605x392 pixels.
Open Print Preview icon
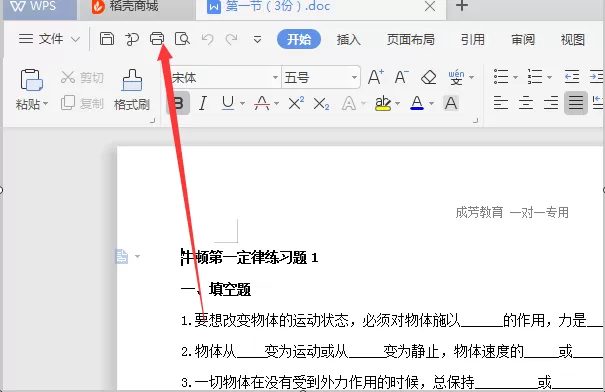pyautogui.click(x=182, y=39)
